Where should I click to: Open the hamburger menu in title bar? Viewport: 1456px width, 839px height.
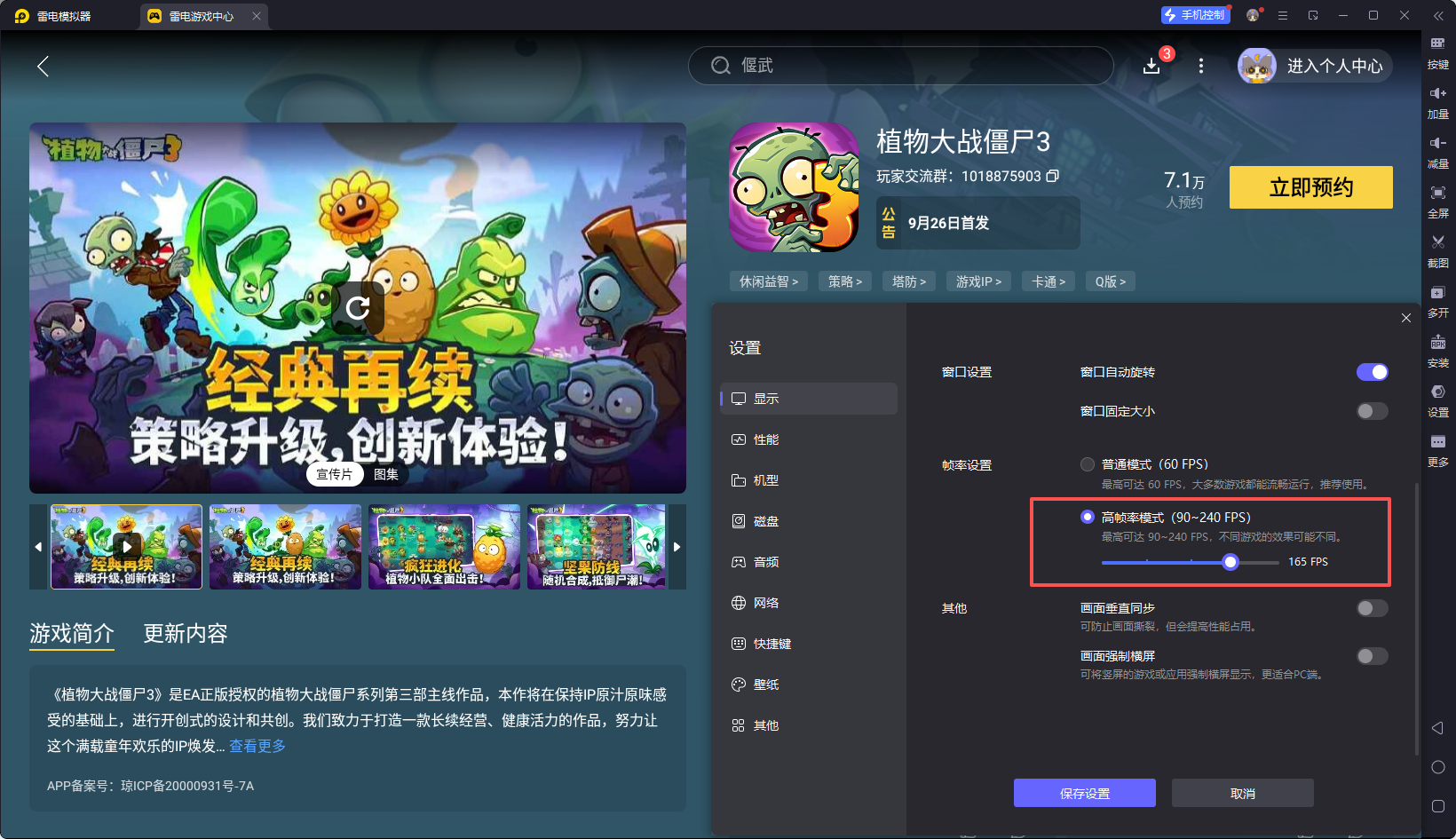pos(1283,15)
